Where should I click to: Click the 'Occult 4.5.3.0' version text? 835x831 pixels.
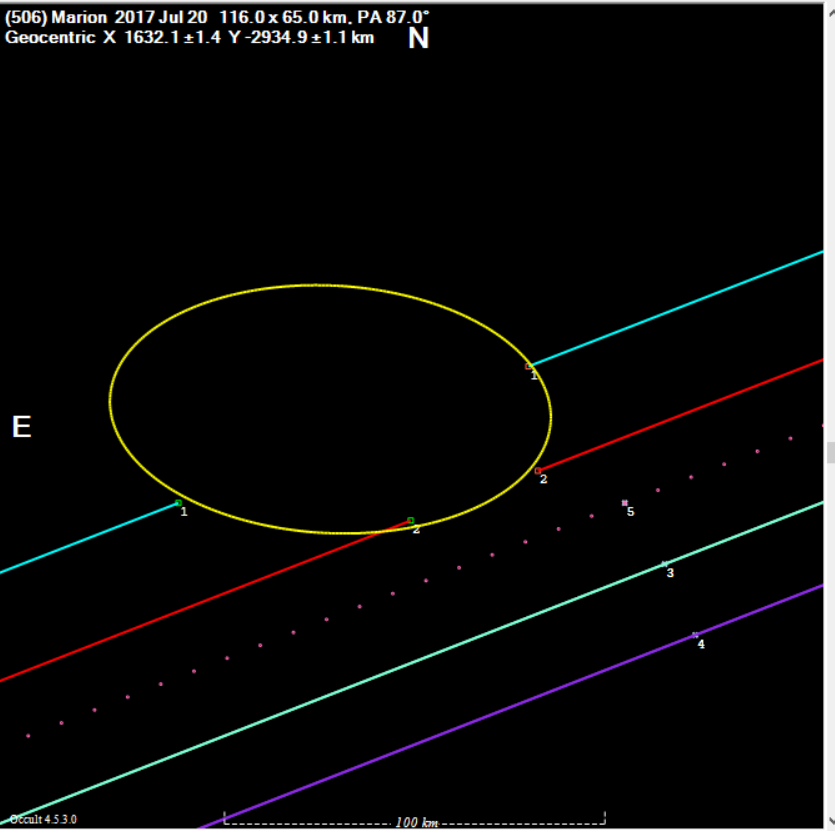click(x=43, y=819)
